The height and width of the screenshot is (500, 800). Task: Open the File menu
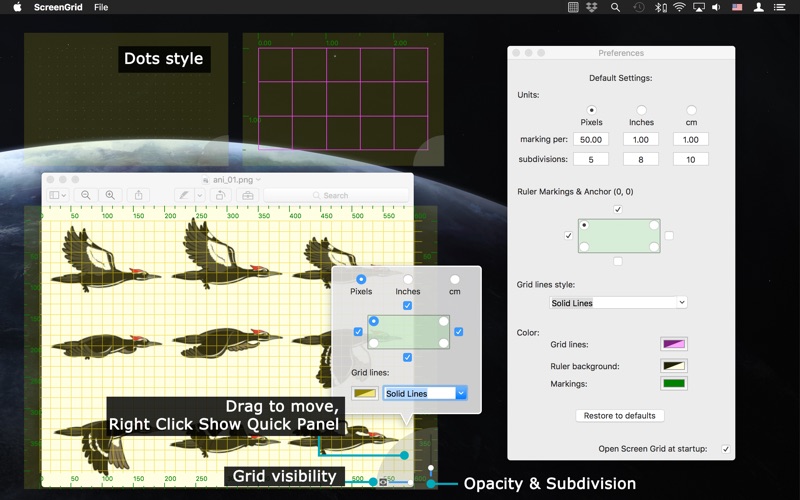tap(101, 7)
